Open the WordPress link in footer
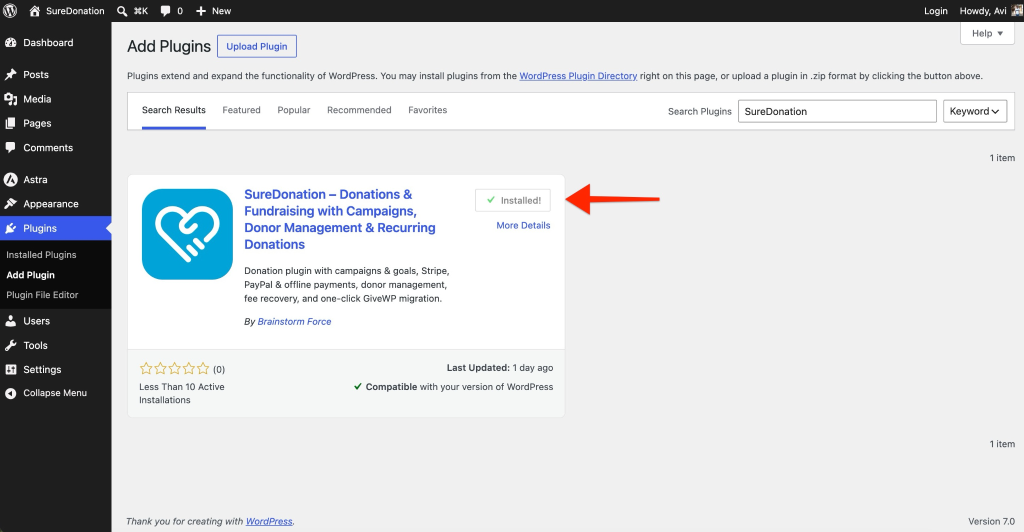Image resolution: width=1024 pixels, height=532 pixels. [269, 522]
